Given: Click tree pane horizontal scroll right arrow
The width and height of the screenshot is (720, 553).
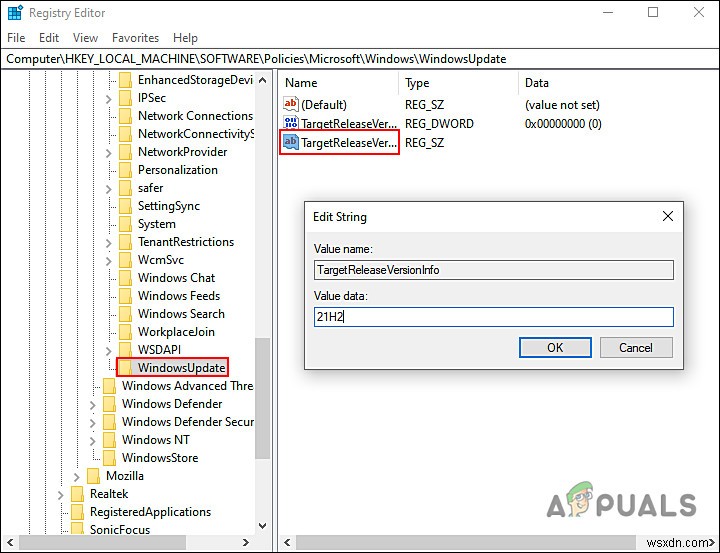Looking at the screenshot, I should [246, 543].
